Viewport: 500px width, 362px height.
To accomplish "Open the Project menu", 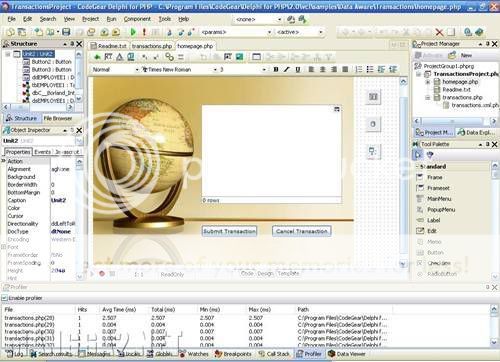I will click(91, 19).
